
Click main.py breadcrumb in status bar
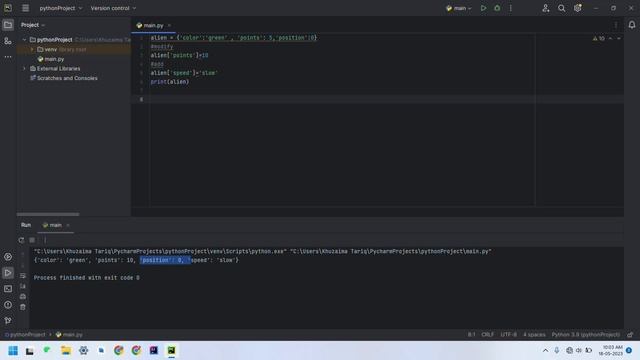(69, 335)
